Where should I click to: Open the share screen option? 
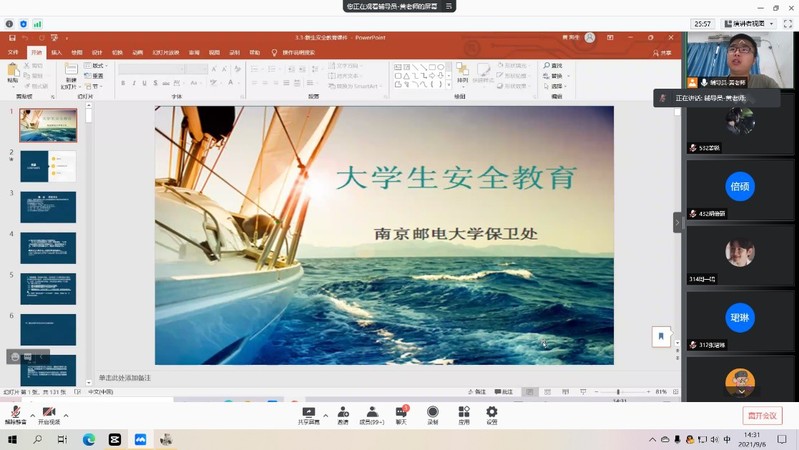(x=309, y=413)
